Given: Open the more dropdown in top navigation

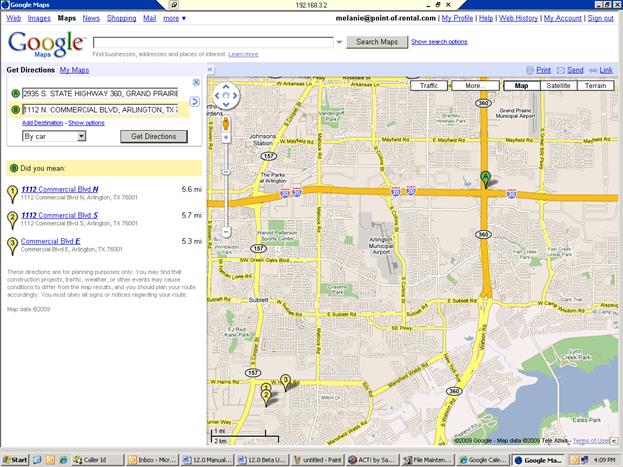Looking at the screenshot, I should [174, 18].
